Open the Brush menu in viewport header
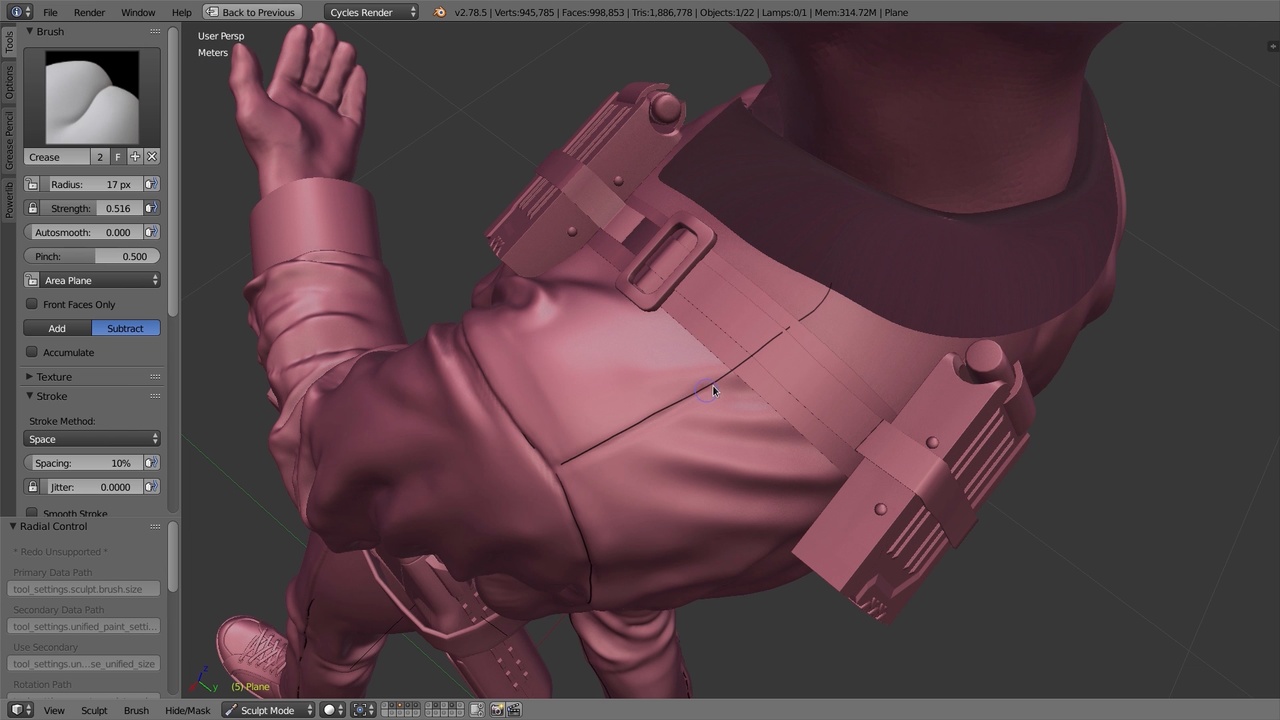The image size is (1280, 720). 136,710
